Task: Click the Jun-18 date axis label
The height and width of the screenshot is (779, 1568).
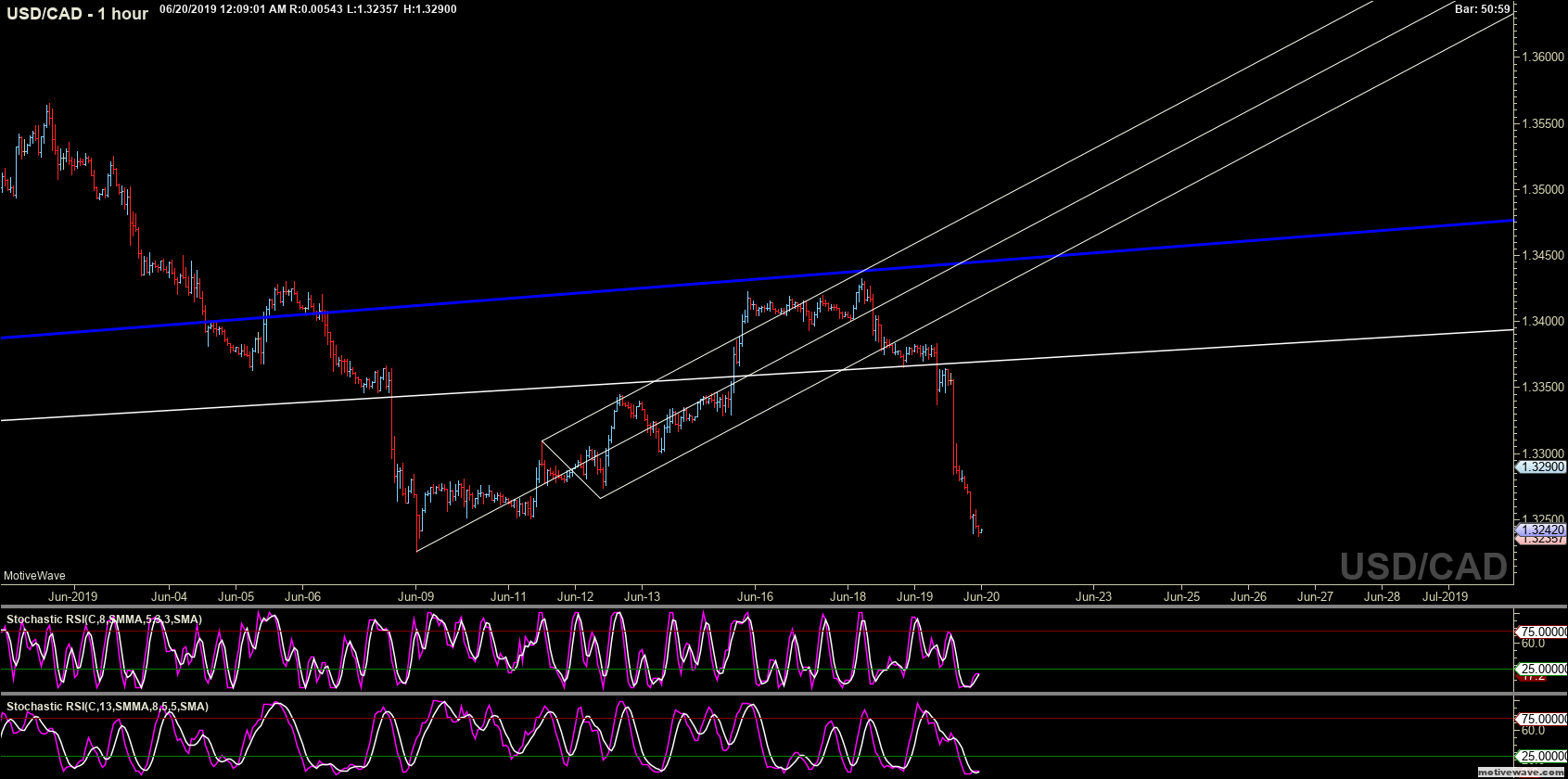Action: [848, 596]
